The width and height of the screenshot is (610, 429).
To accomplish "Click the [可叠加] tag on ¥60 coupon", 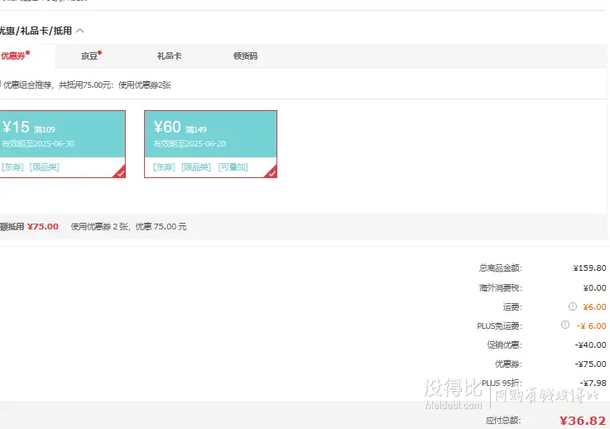I will point(233,167).
